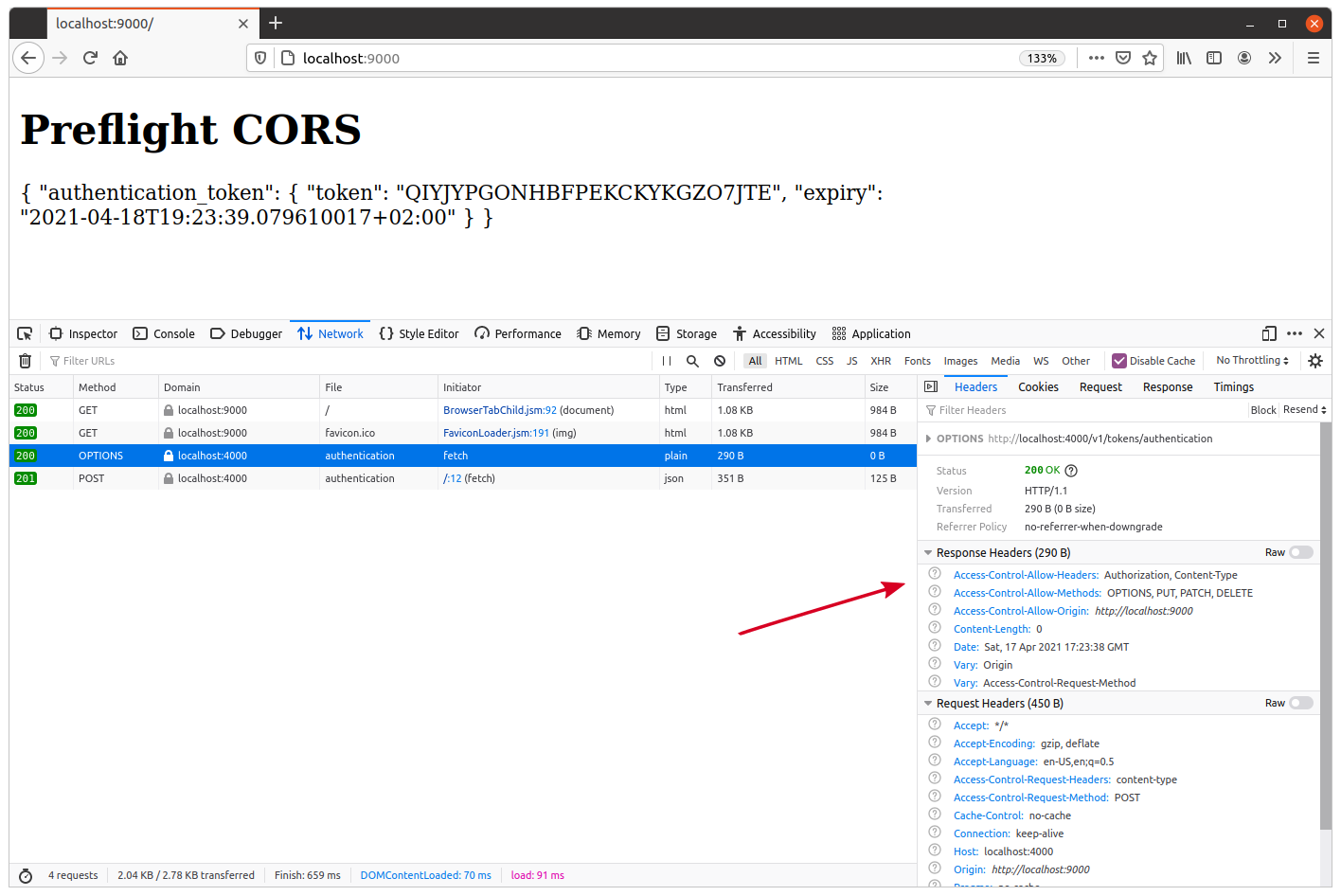Image resolution: width=1341 pixels, height=896 pixels.
Task: Open the Timings tab in details panel
Action: 1233,387
